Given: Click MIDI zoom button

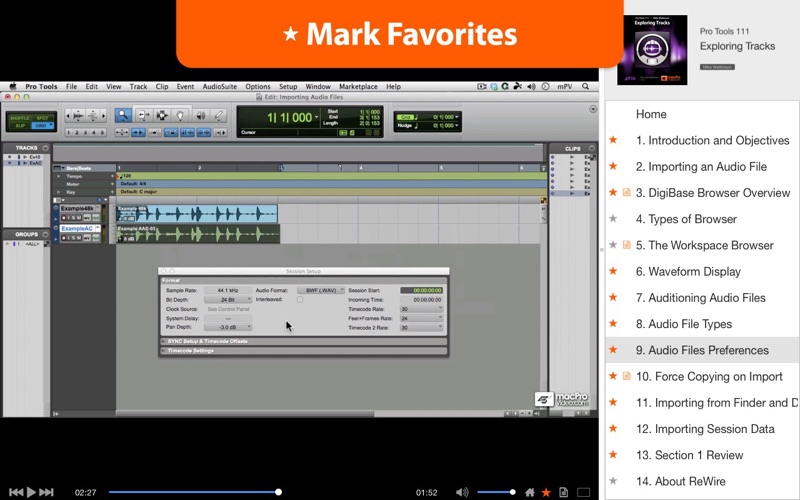Looking at the screenshot, I should pyautogui.click(x=92, y=116).
